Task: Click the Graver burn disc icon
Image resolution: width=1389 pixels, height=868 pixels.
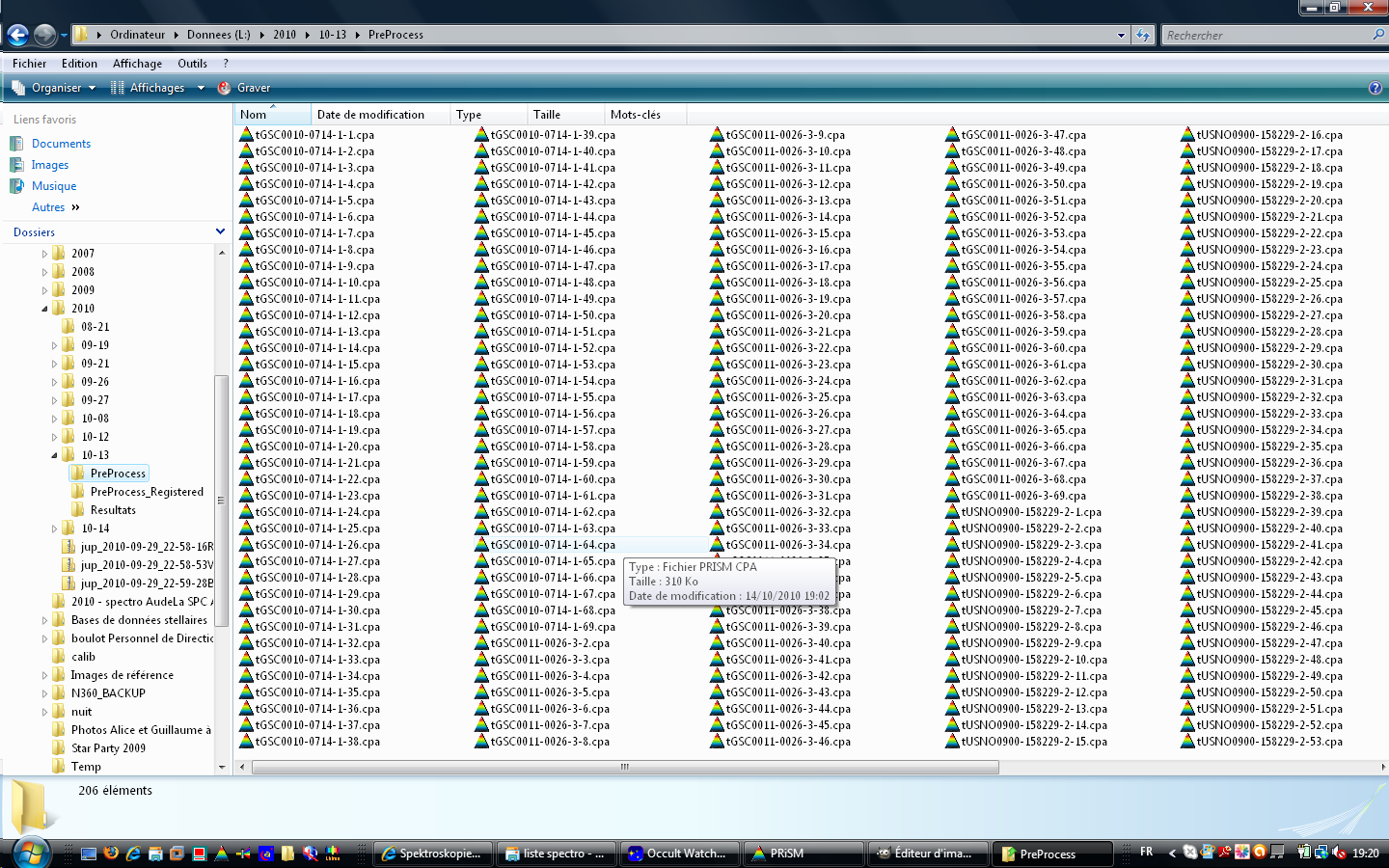Action: (x=225, y=88)
